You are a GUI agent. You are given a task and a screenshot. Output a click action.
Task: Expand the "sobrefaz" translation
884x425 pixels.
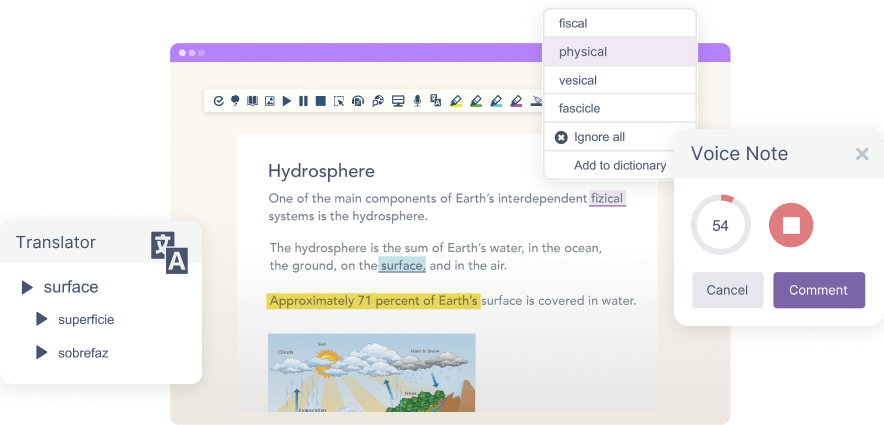pyautogui.click(x=42, y=352)
